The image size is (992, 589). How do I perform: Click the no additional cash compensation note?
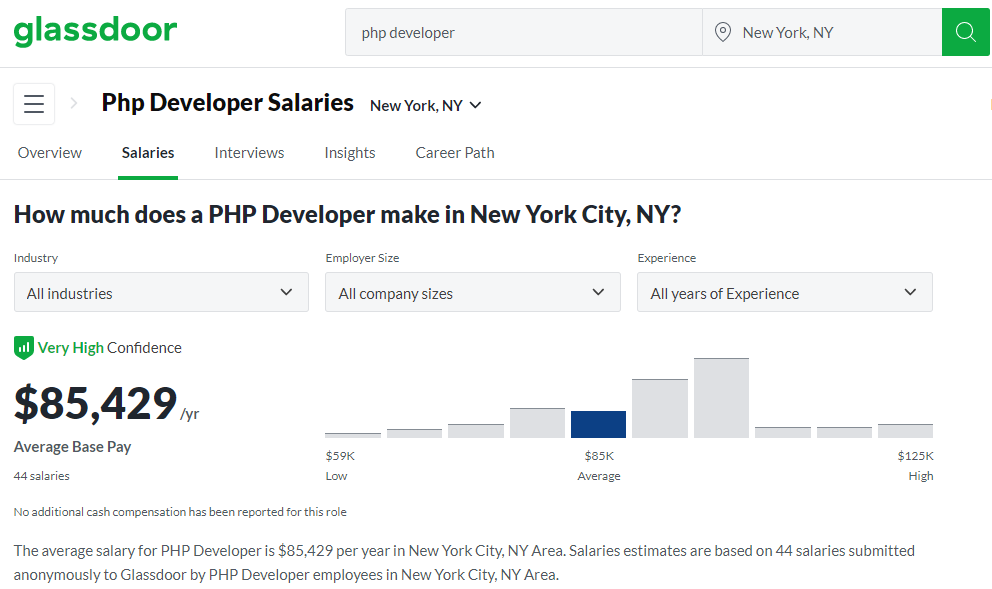pyautogui.click(x=180, y=512)
